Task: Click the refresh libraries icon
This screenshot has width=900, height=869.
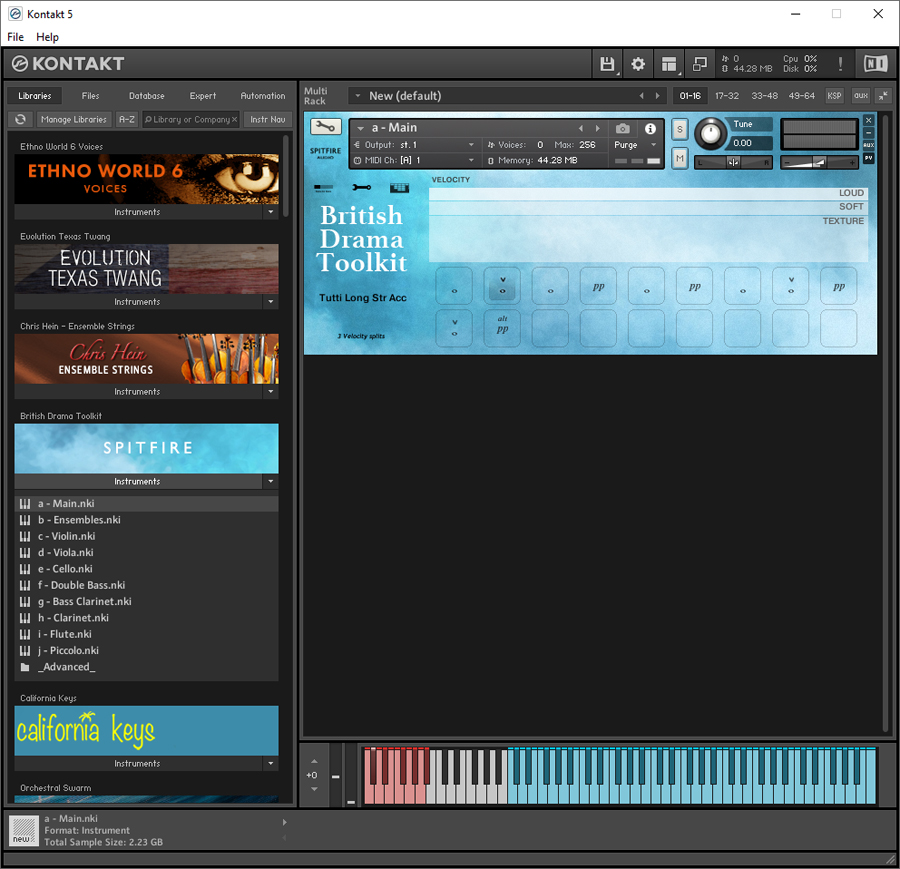Action: click(21, 119)
